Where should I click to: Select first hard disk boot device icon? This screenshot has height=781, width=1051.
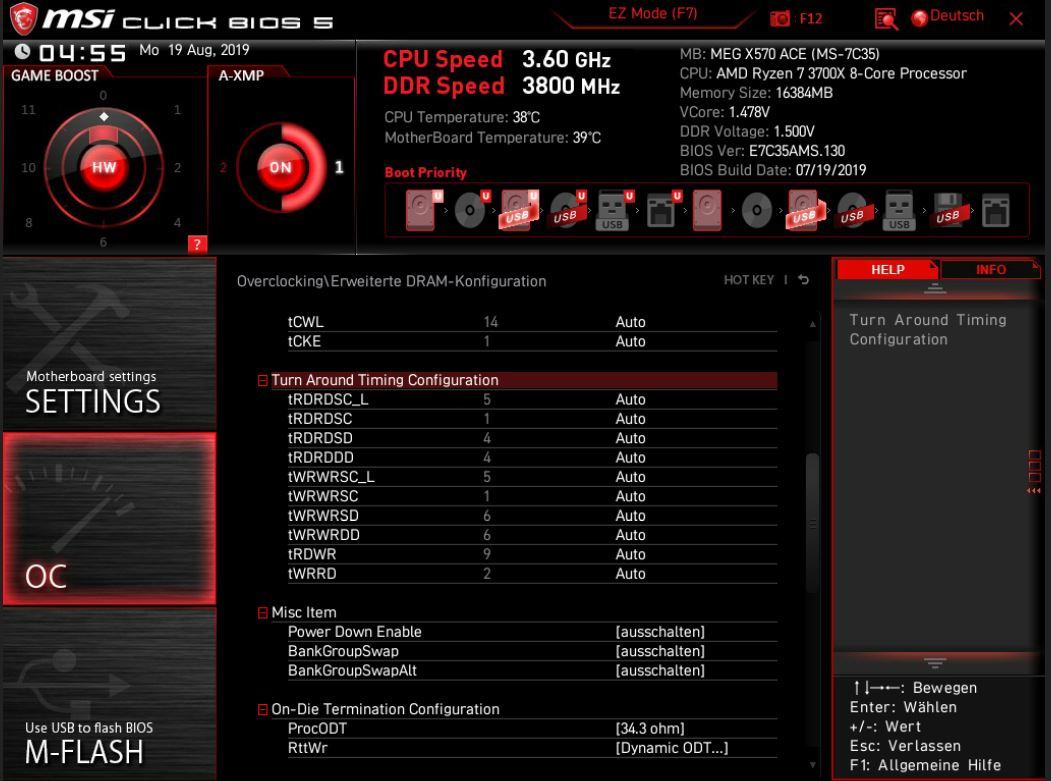(x=423, y=211)
